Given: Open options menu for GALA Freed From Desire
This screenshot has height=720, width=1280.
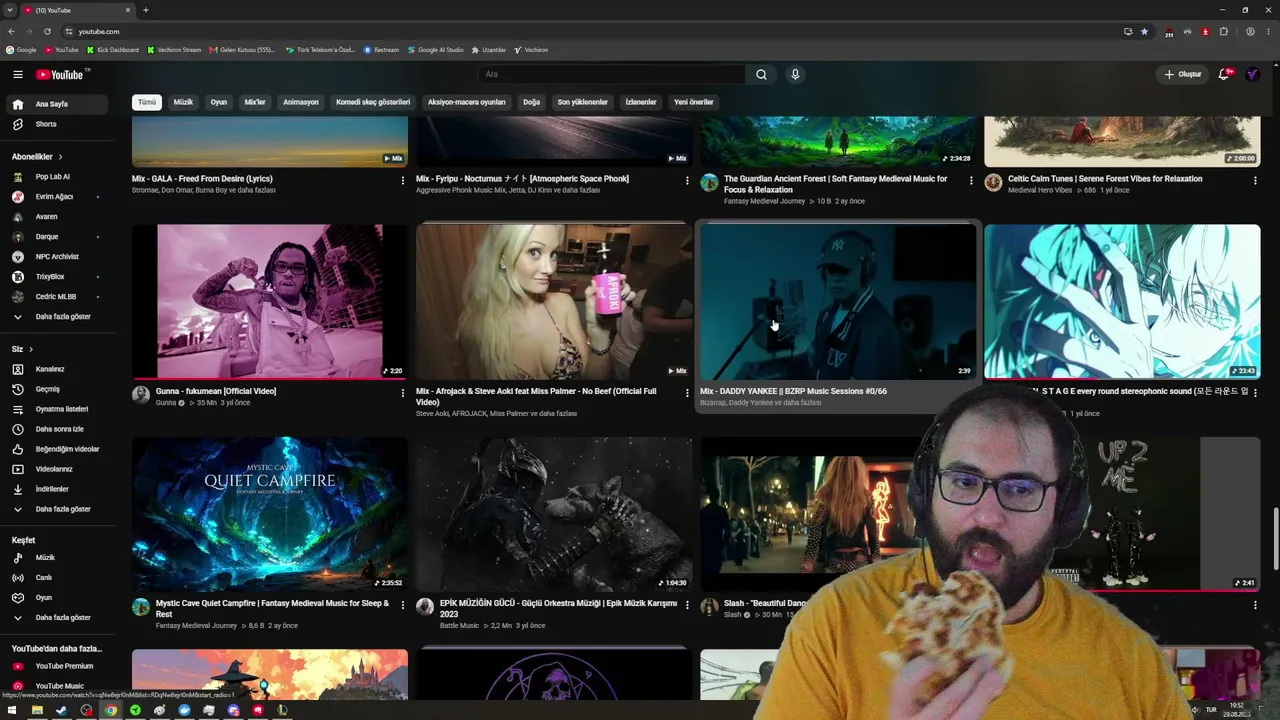Looking at the screenshot, I should (x=403, y=181).
